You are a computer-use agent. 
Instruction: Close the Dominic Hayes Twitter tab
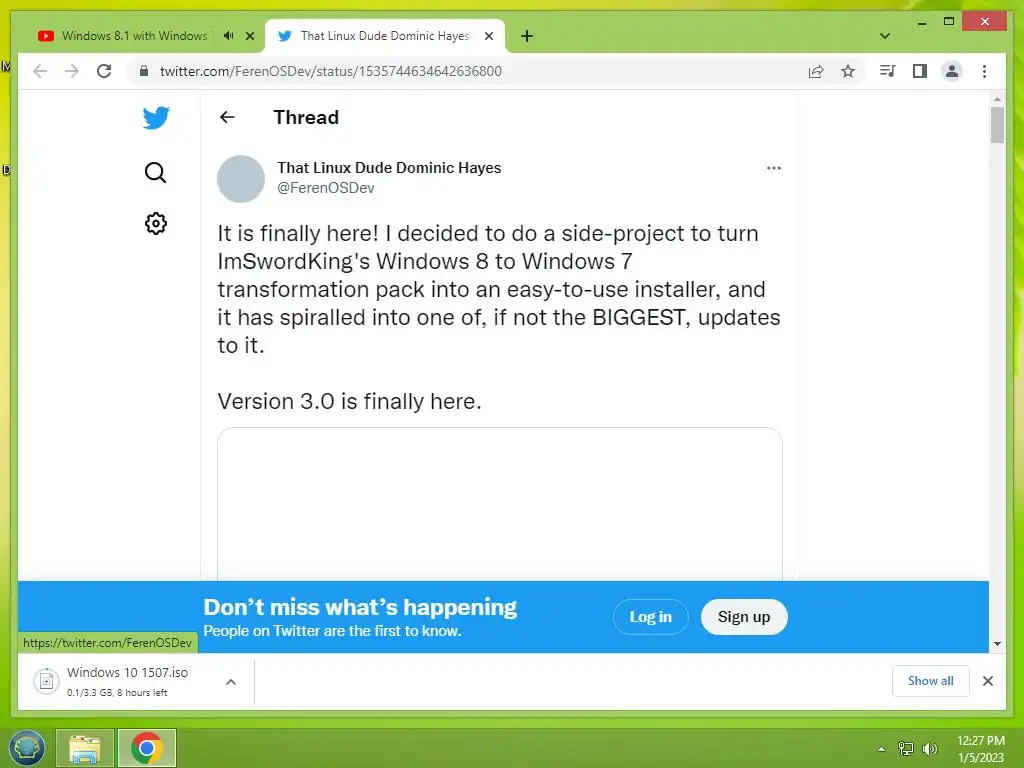(x=488, y=36)
